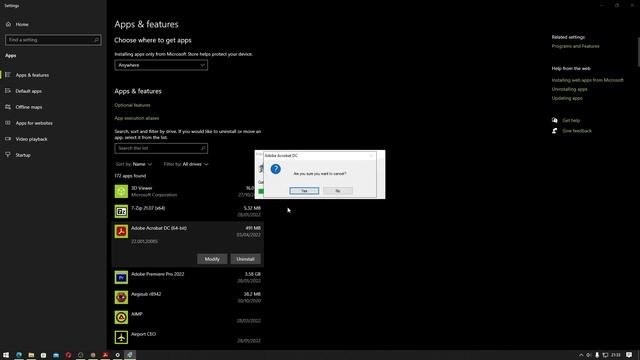Viewport: 640px width, 360px height.
Task: Show hidden system tray icons
Action: pos(581,355)
